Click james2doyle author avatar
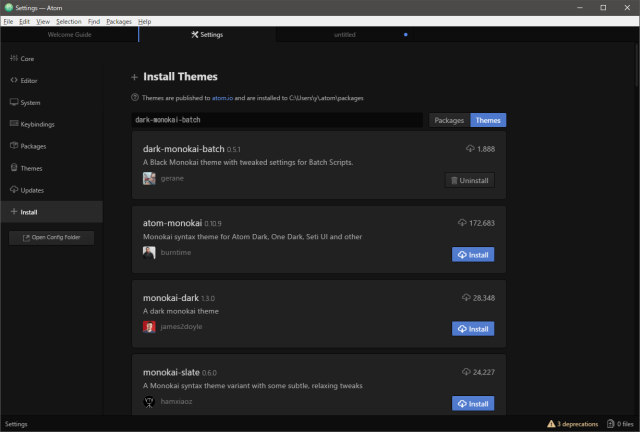 coord(149,327)
